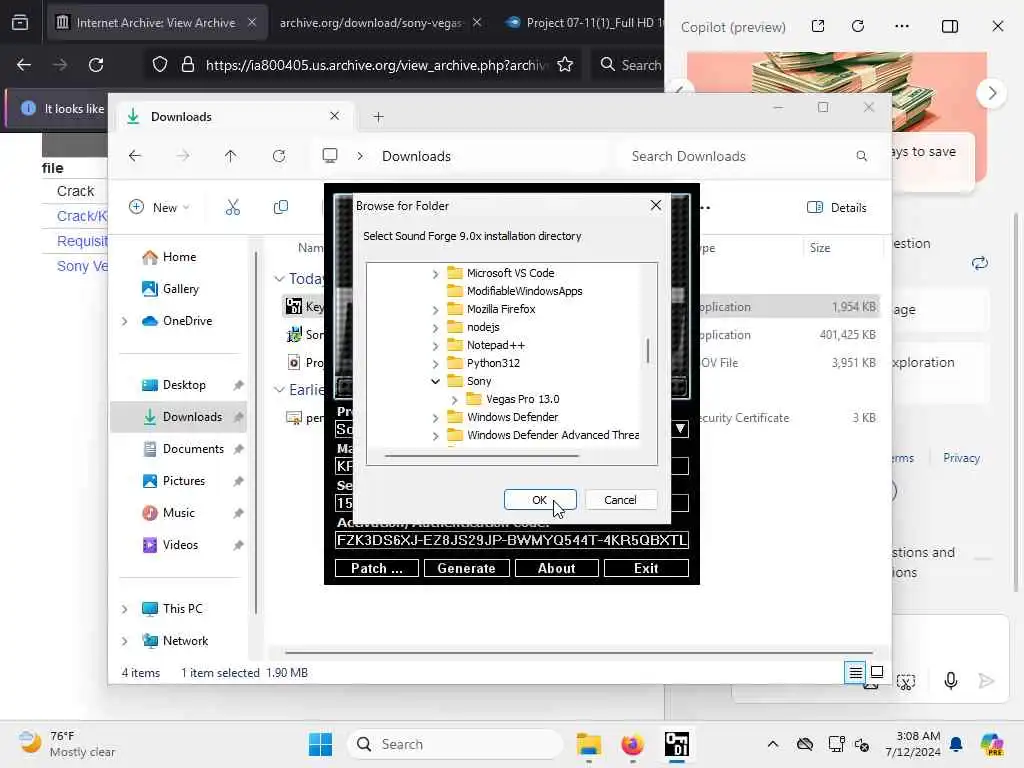Open the About button in keygen
Screen dimensions: 1024x768
pyautogui.click(x=556, y=568)
